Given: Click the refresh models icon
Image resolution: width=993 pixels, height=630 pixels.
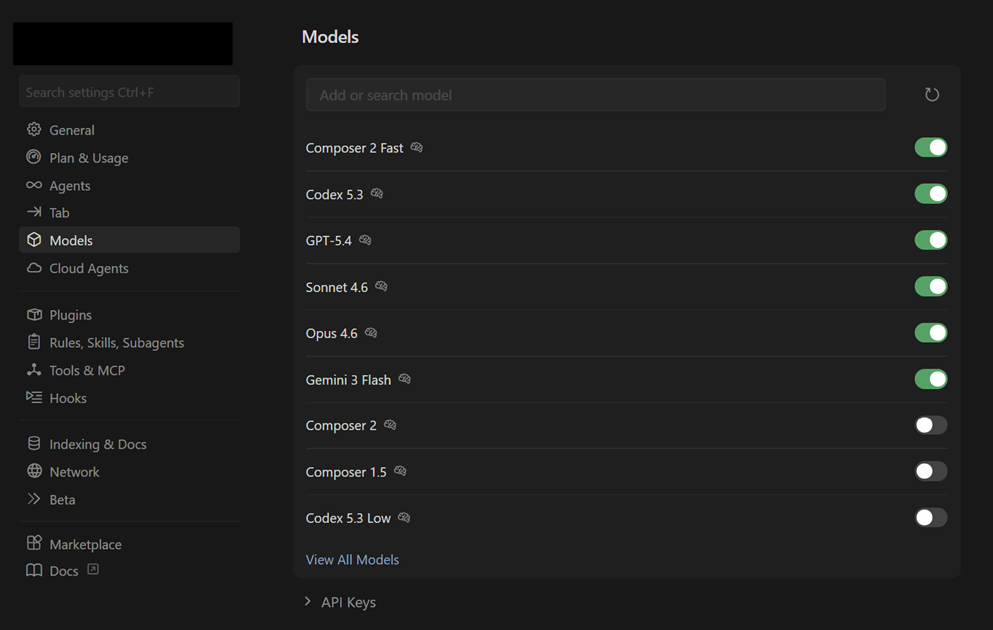Looking at the screenshot, I should coord(932,95).
